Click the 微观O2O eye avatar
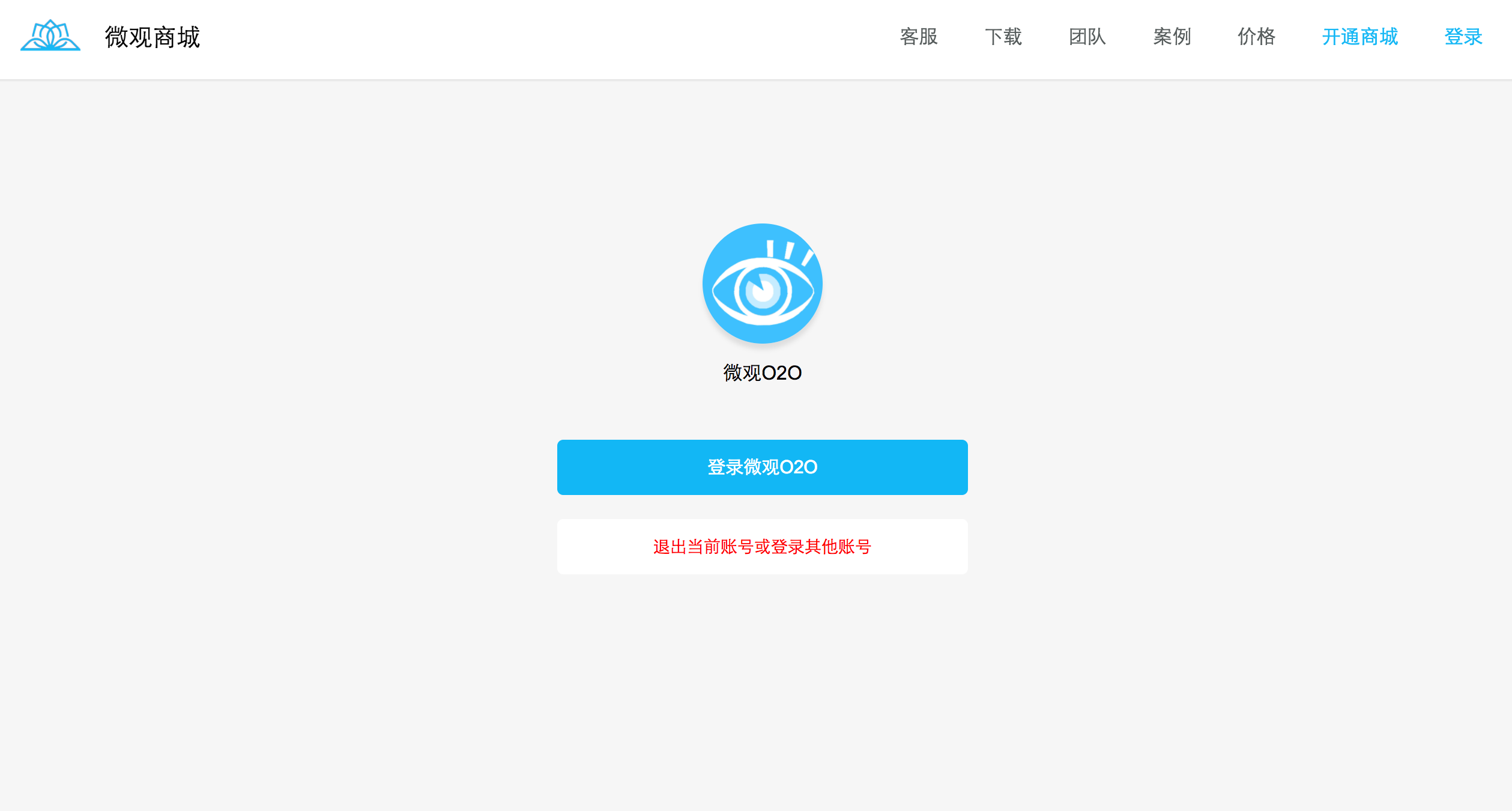Screen dimensions: 1512x811 (762, 284)
